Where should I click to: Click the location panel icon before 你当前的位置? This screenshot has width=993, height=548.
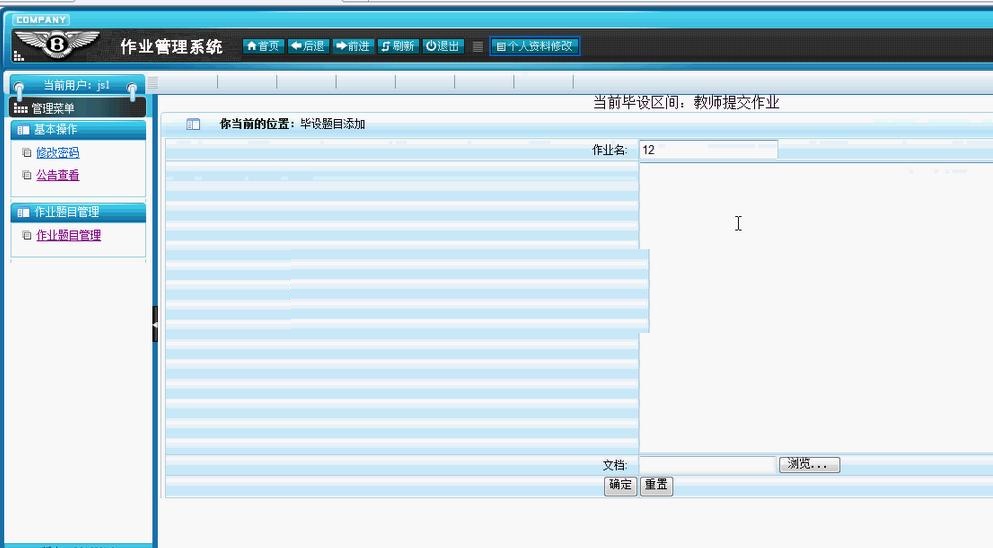click(x=193, y=124)
